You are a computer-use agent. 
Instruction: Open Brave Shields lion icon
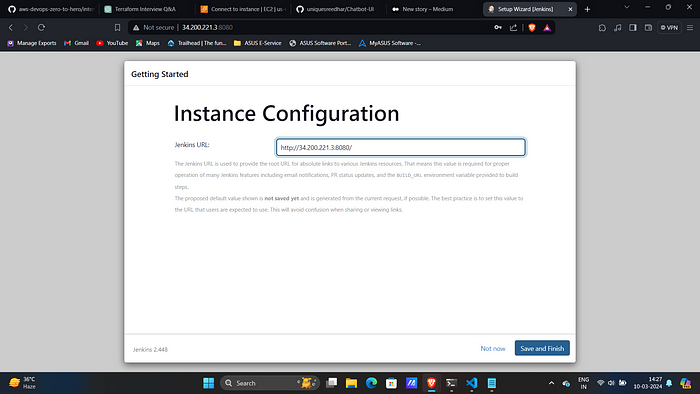point(532,28)
